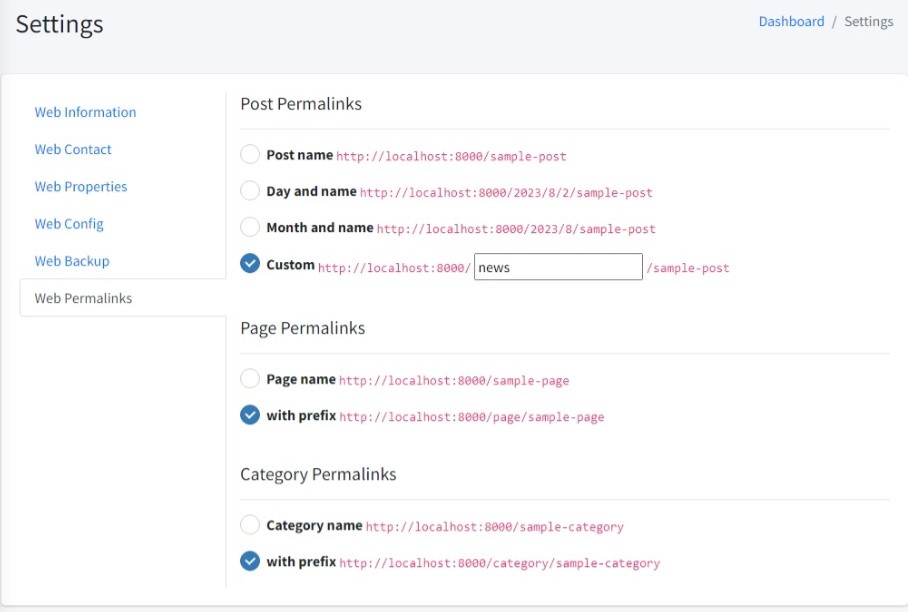
Task: Click the localhost:8000/2023/8/2/sample-post example URL
Action: click(x=506, y=193)
